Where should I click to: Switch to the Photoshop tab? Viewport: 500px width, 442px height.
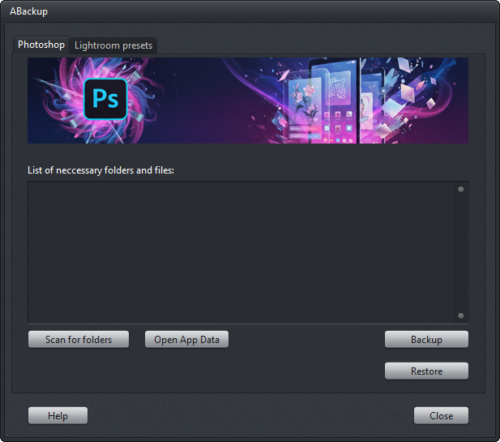41,45
